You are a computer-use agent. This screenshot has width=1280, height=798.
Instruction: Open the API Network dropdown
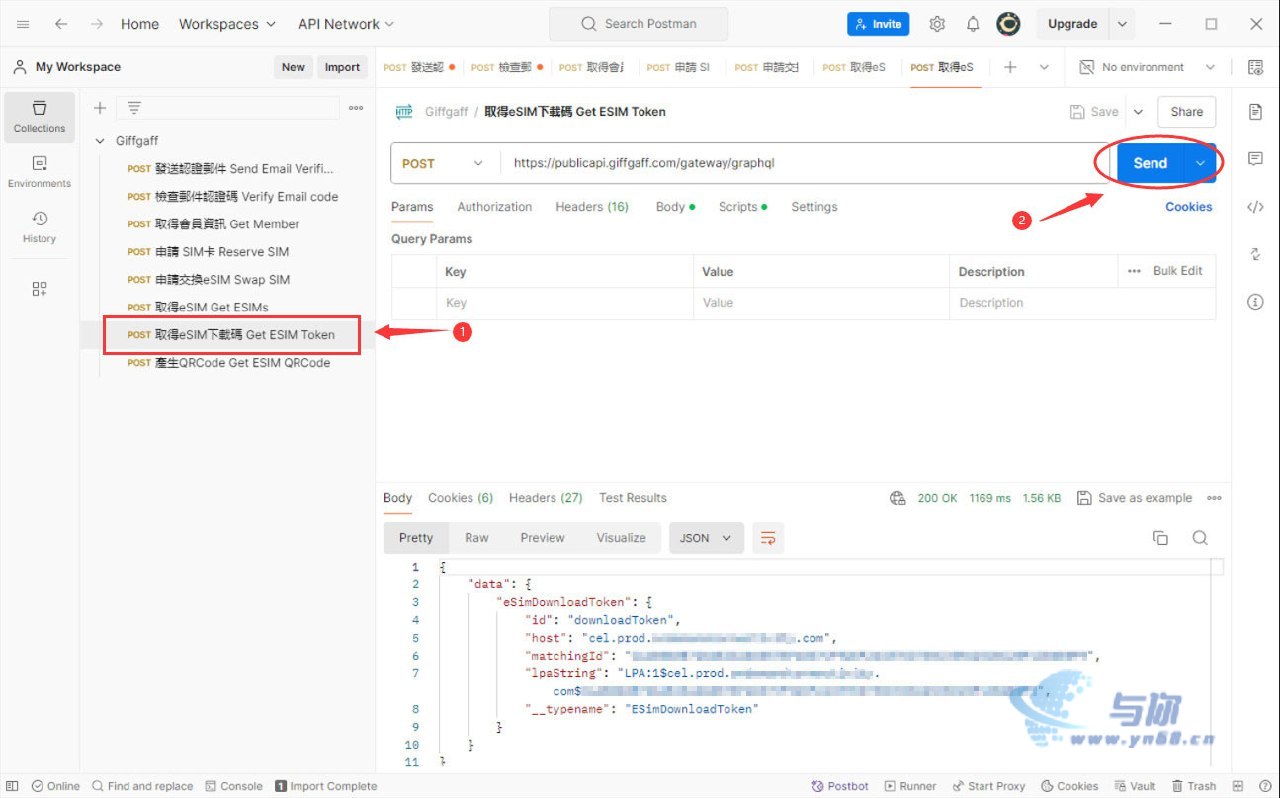[346, 24]
